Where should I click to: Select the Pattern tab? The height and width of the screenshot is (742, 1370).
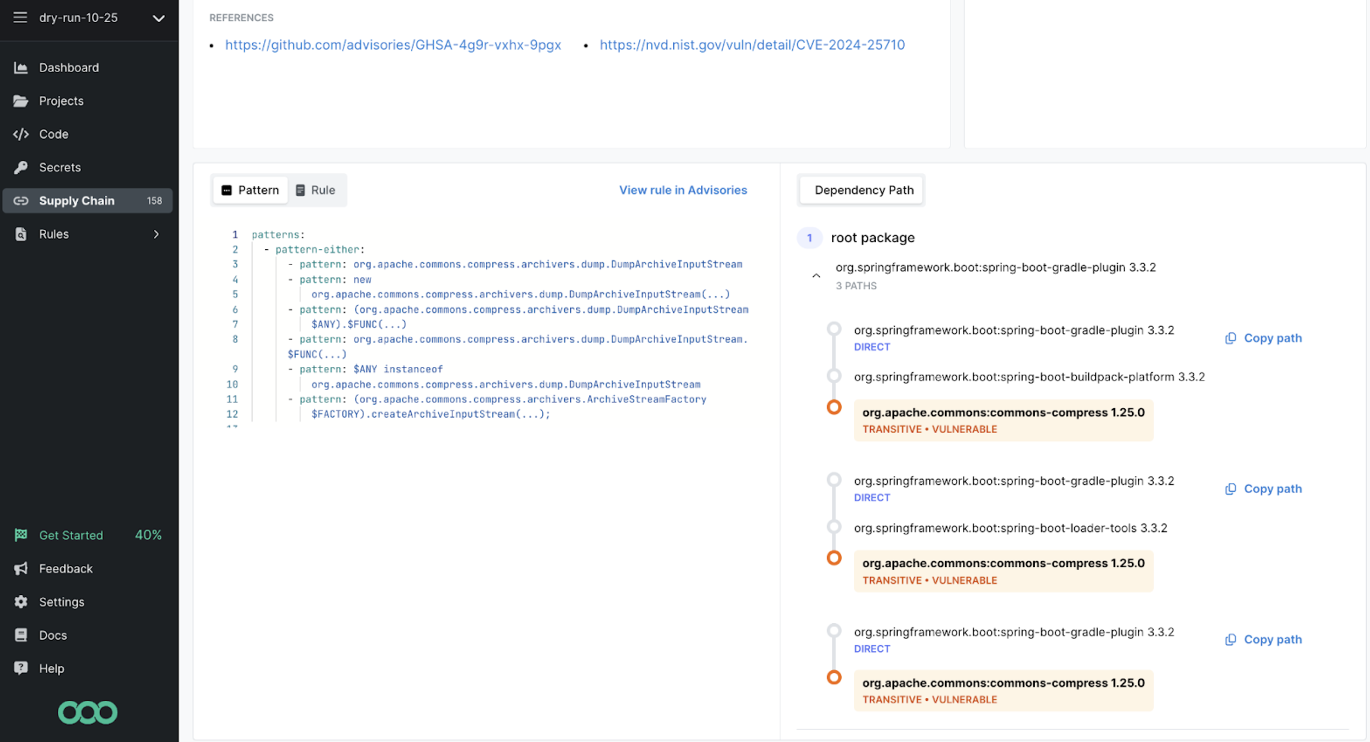(250, 190)
